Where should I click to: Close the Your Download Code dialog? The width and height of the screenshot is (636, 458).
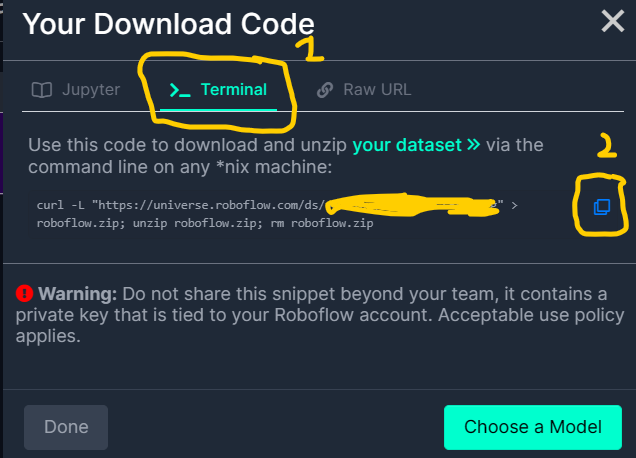[612, 21]
